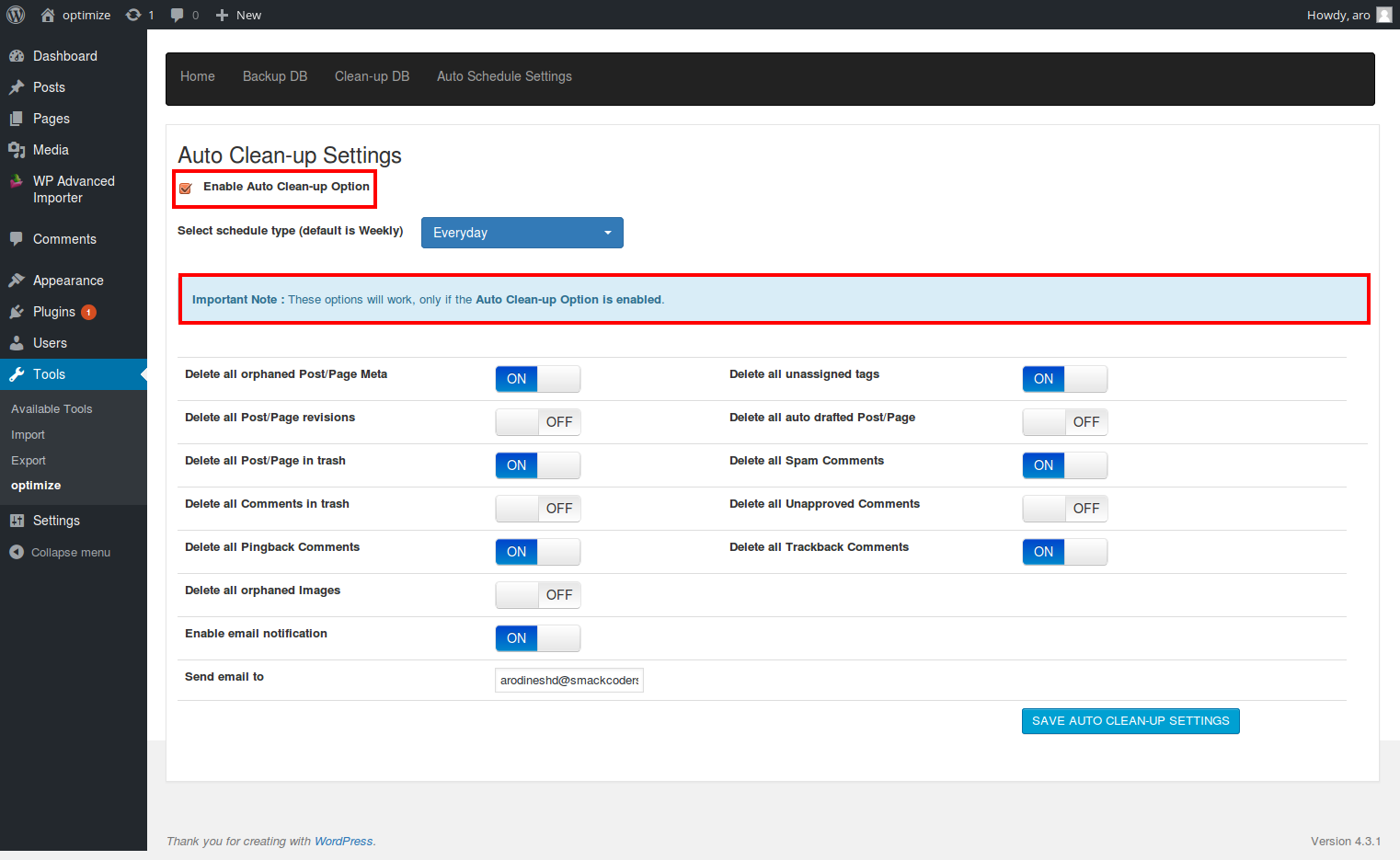1400x860 pixels.
Task: Open WP Advanced Importer menu label
Action: (74, 189)
